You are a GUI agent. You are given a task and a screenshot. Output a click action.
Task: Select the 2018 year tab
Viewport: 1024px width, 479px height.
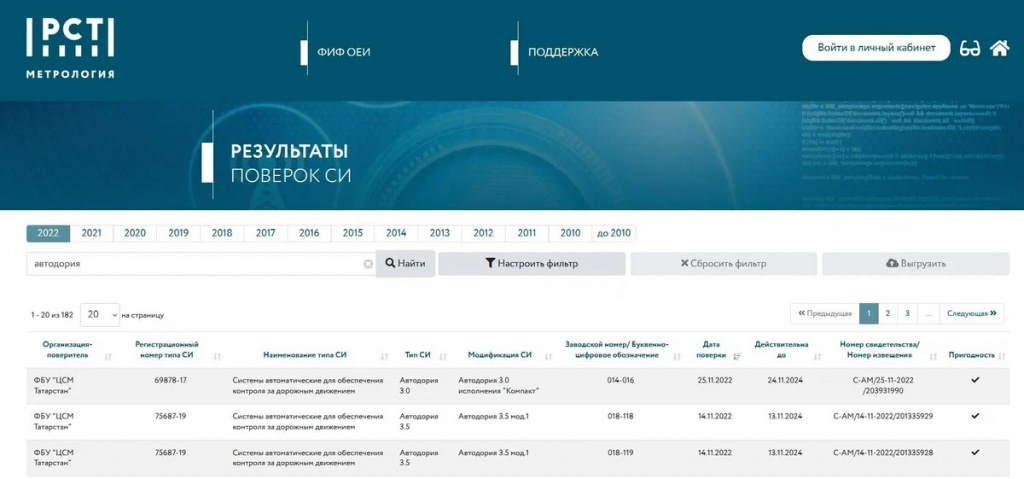222,233
